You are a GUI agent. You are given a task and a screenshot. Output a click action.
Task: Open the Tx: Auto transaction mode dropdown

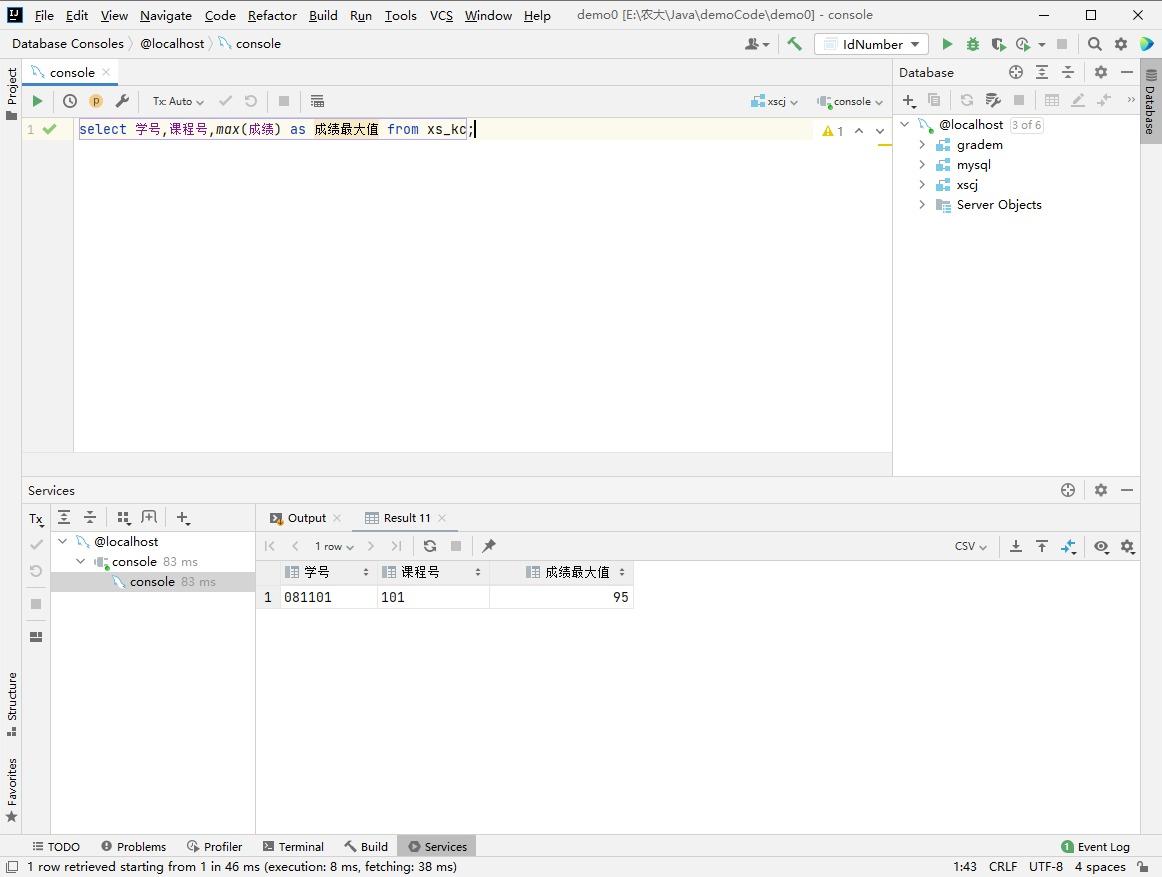coord(178,101)
